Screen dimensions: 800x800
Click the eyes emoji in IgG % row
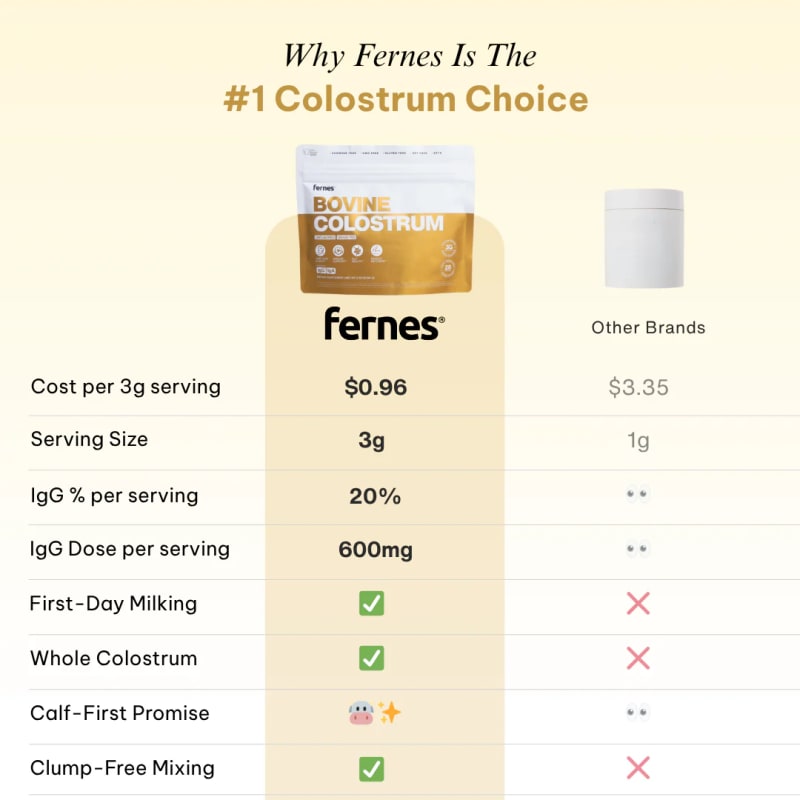(x=638, y=495)
